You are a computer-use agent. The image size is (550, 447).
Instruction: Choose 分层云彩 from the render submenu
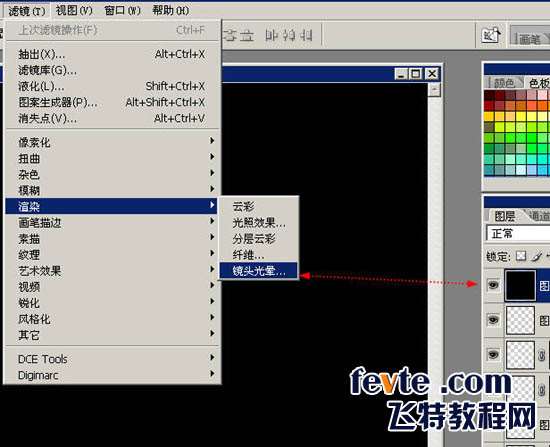click(259, 239)
